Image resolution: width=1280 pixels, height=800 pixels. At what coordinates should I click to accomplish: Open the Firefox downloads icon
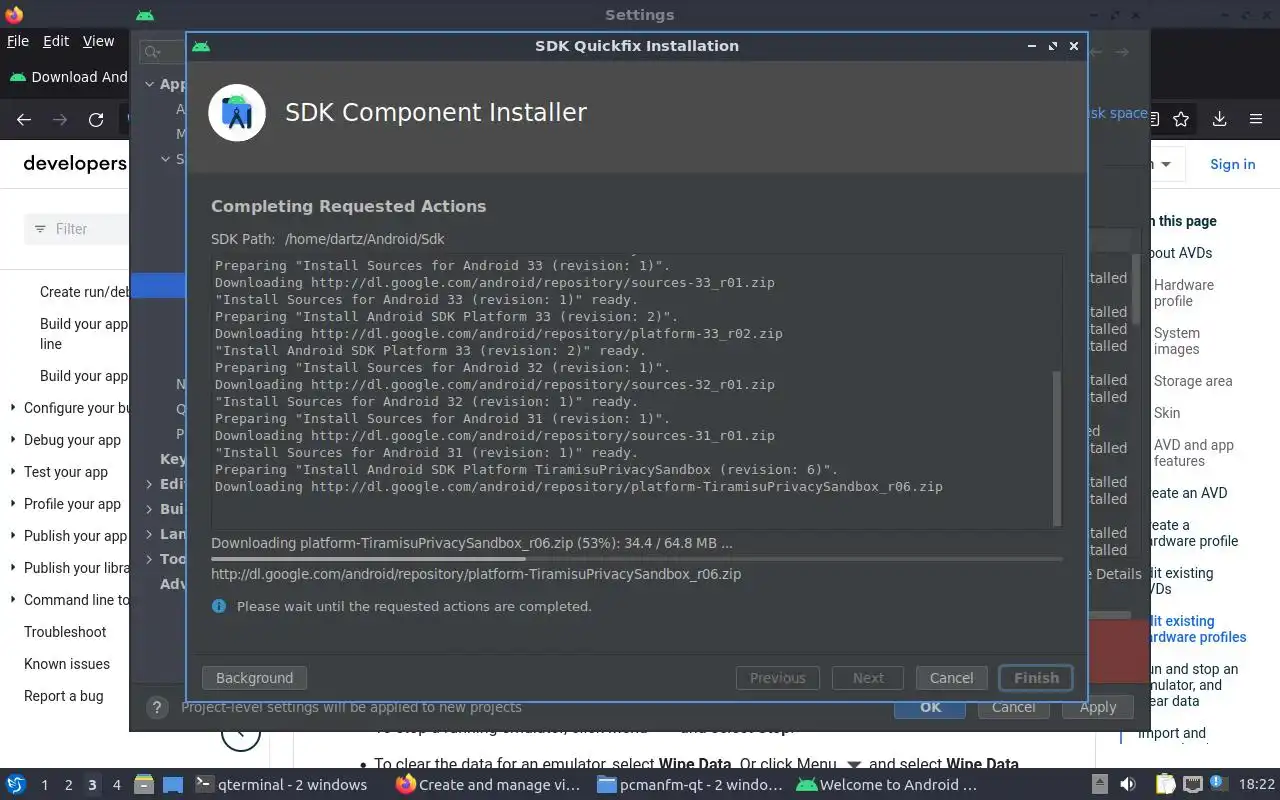1219,120
